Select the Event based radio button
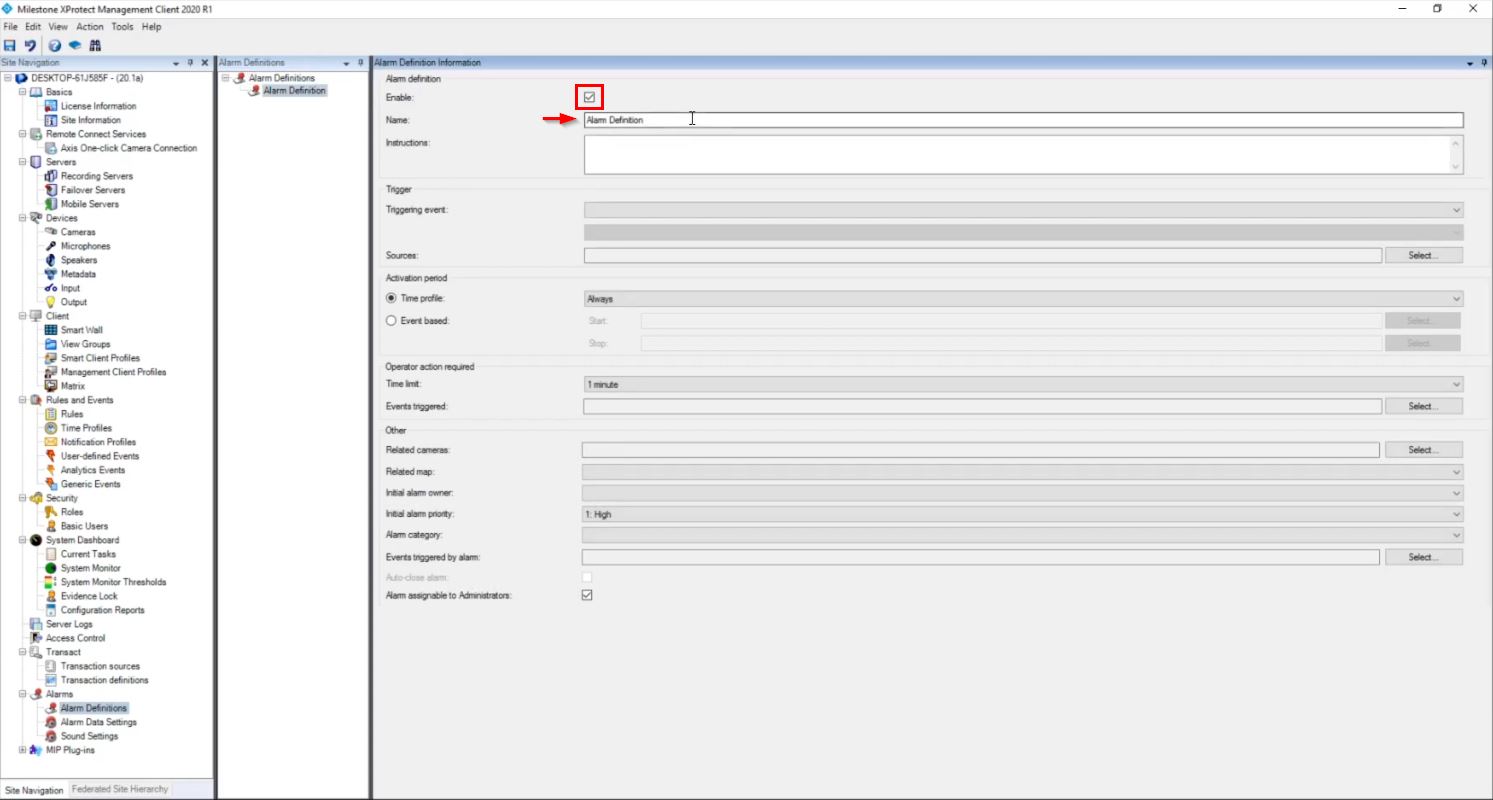The width and height of the screenshot is (1493, 800). point(391,321)
